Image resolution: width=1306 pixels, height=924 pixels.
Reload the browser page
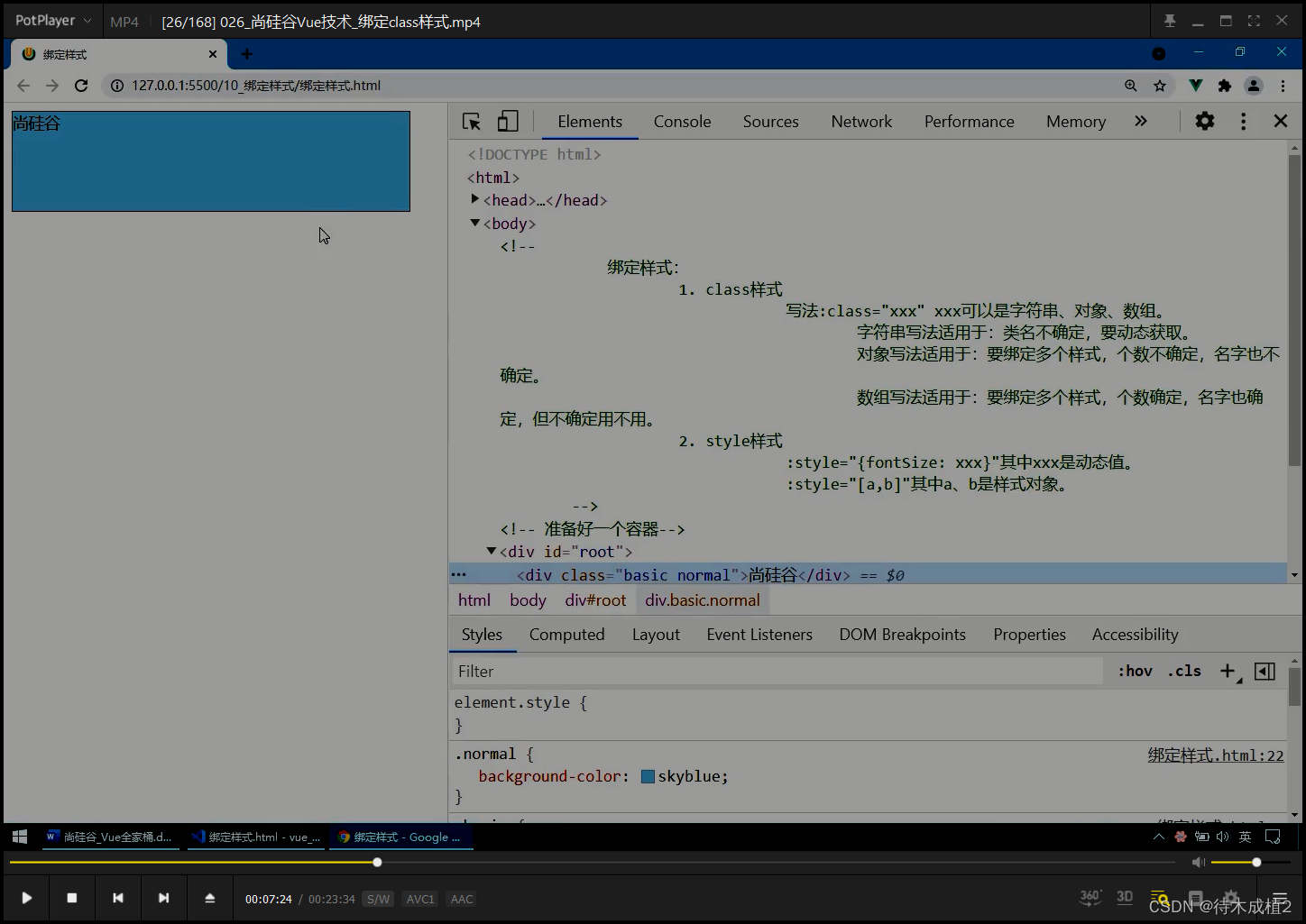81,86
